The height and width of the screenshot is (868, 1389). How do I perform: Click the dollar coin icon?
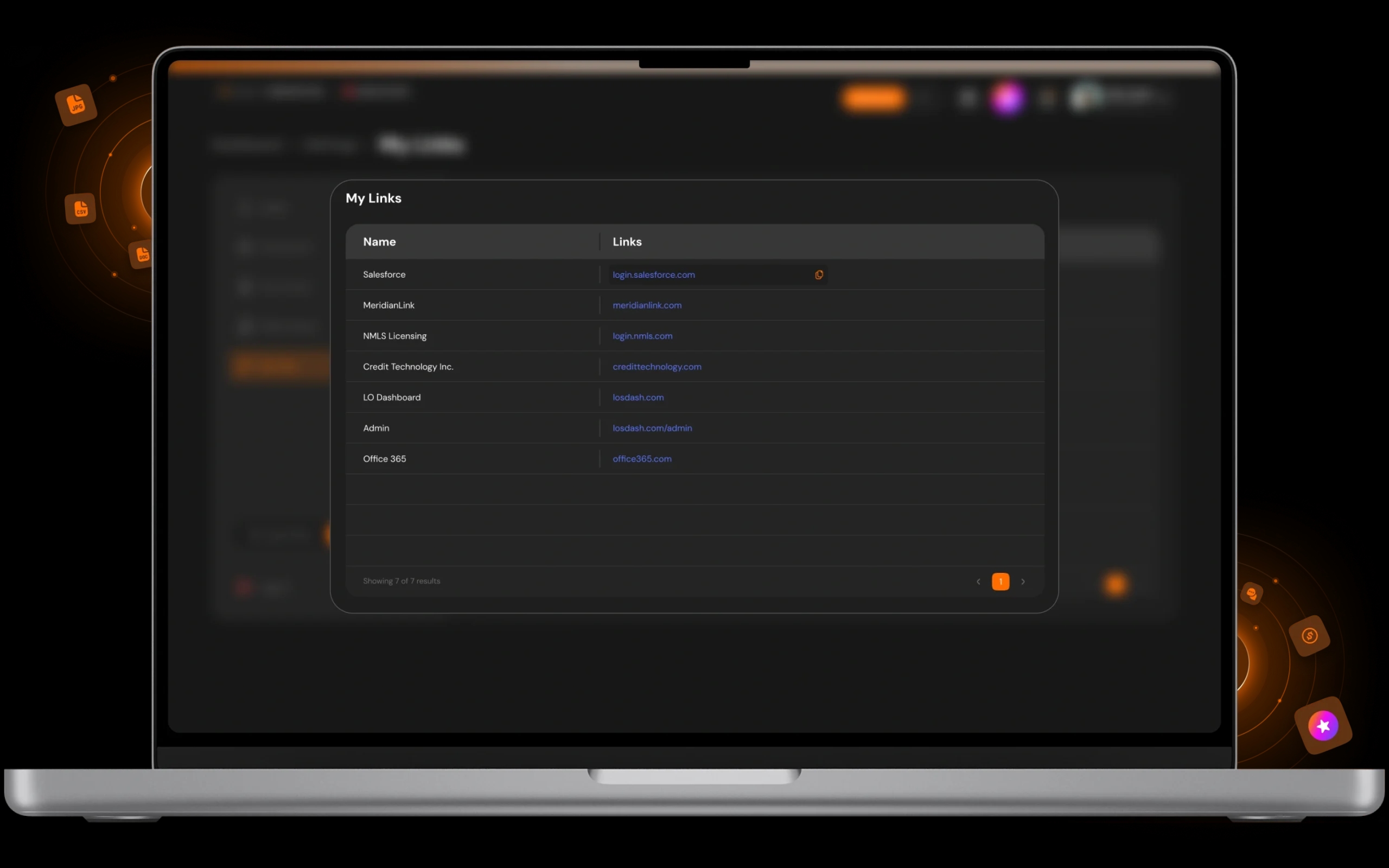[x=1309, y=635]
